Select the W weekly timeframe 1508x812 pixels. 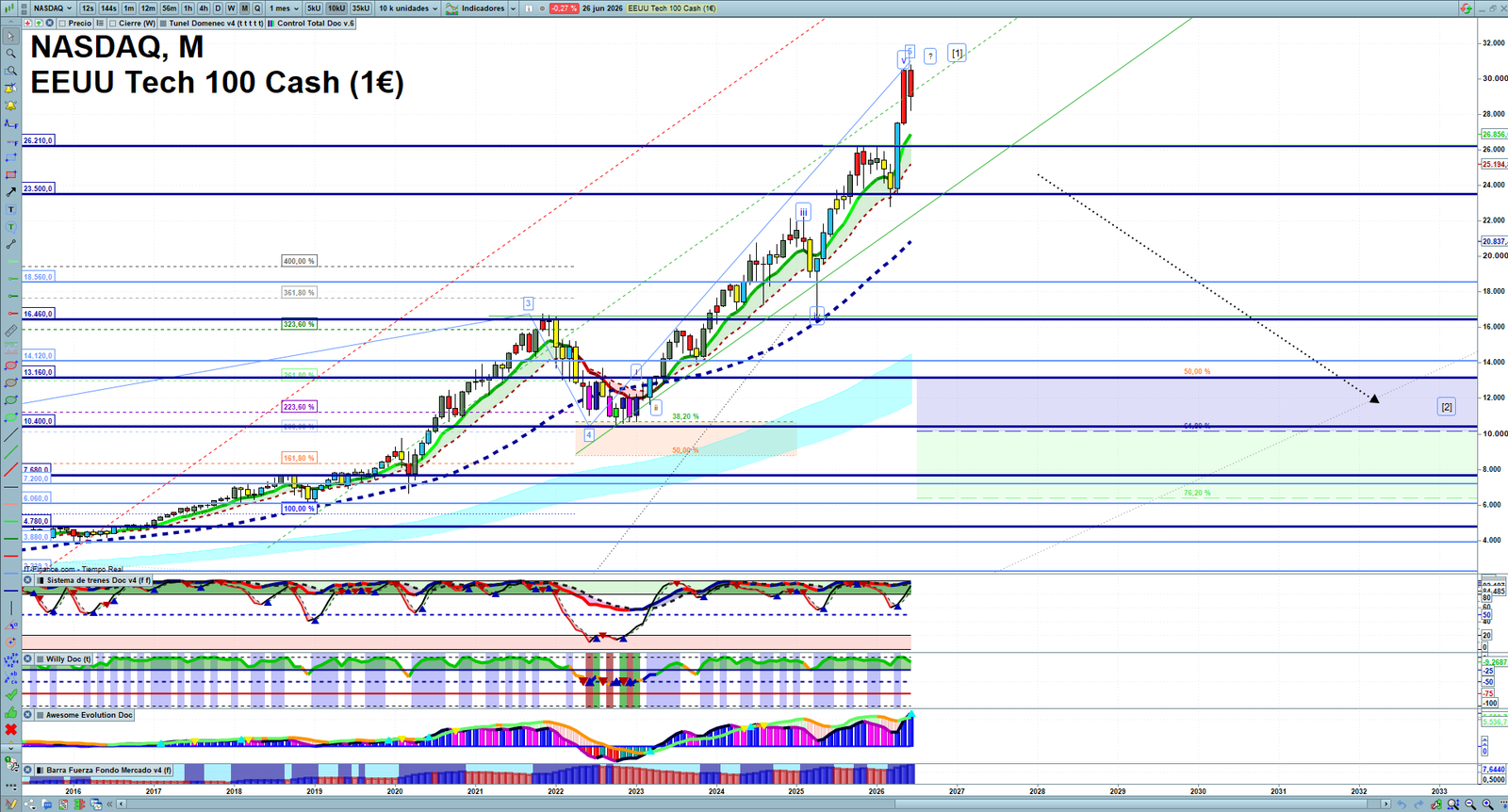[231, 8]
